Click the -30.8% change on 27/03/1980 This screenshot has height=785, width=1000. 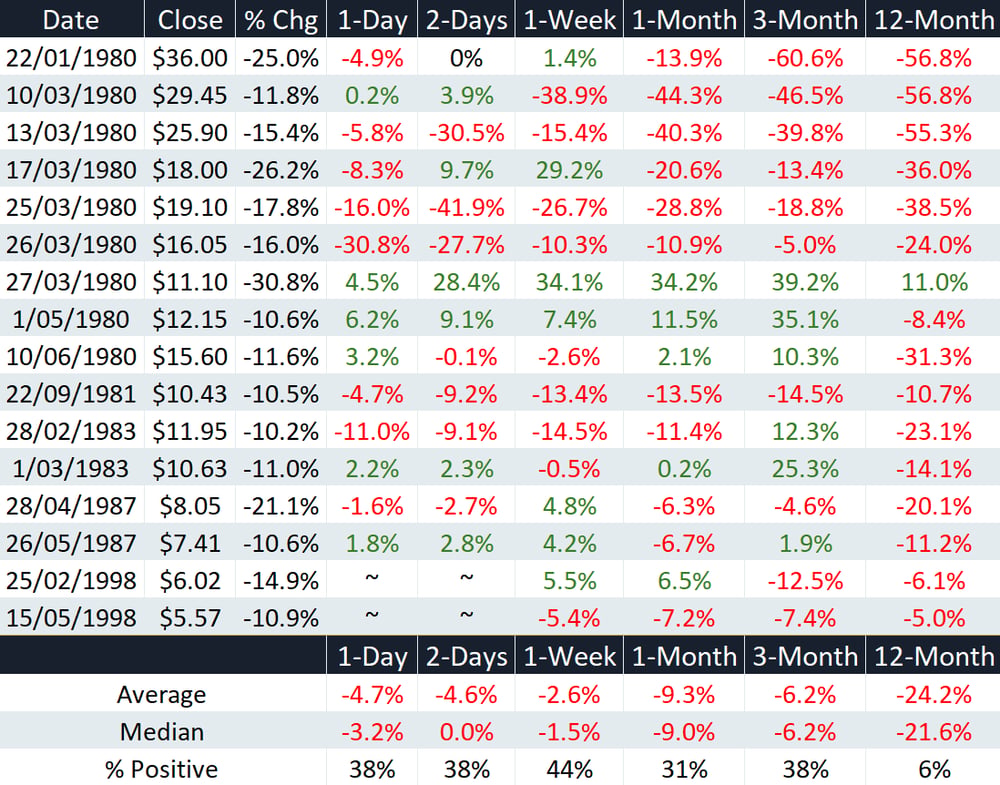(281, 282)
